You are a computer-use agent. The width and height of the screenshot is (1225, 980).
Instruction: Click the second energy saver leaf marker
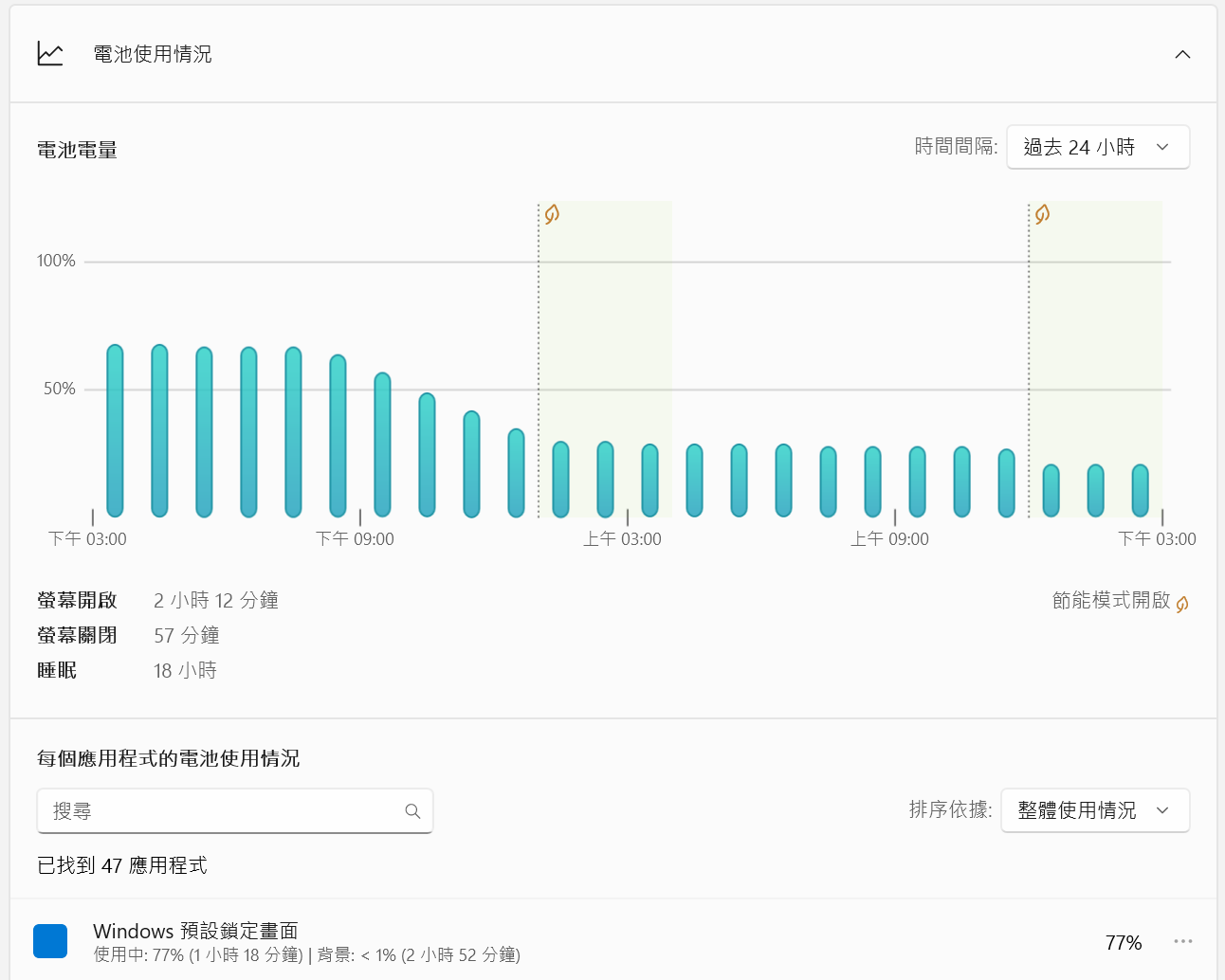pos(1042,214)
